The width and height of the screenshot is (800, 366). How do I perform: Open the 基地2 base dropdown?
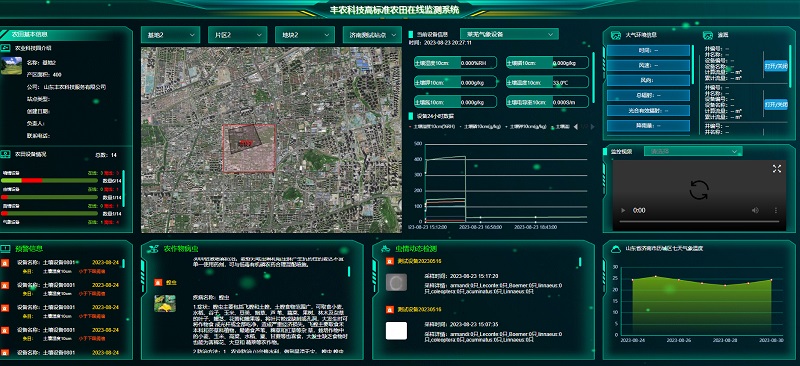click(170, 35)
